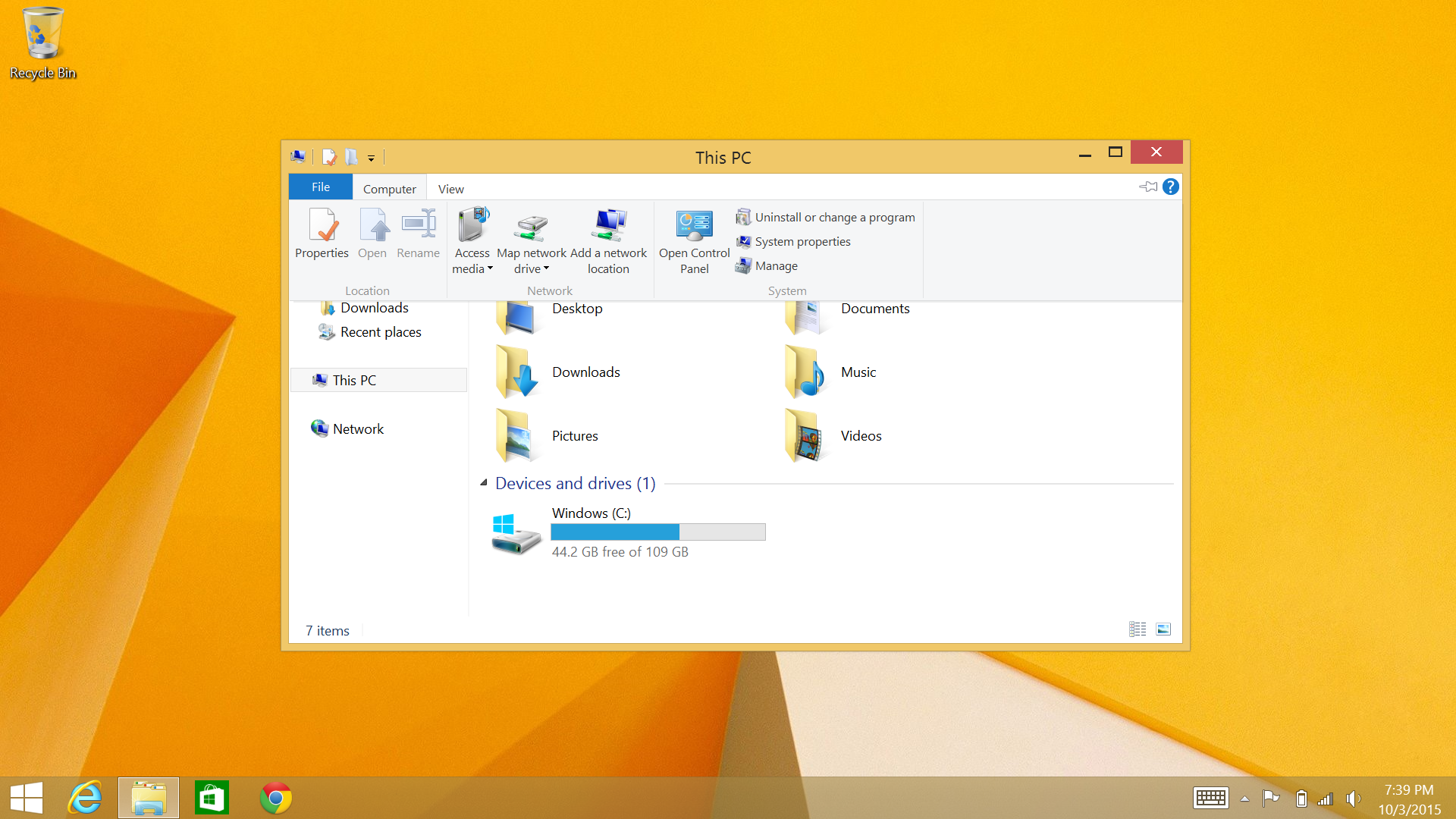The width and height of the screenshot is (1456, 819).
Task: Click File Explorer taskbar button
Action: click(149, 799)
